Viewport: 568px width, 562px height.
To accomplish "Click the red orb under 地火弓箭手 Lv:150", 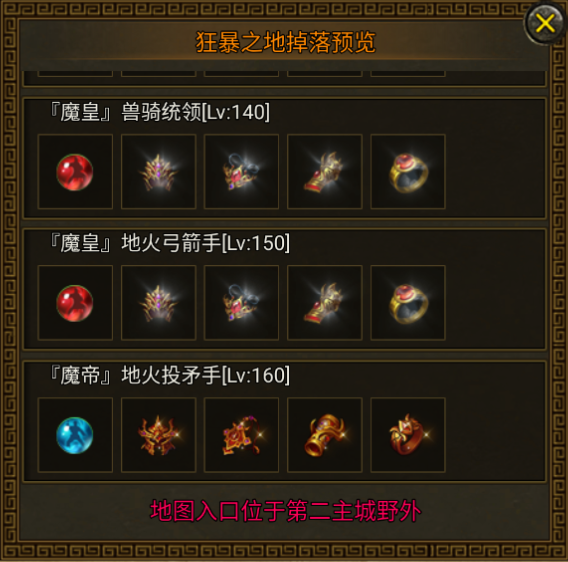I will pyautogui.click(x=75, y=303).
